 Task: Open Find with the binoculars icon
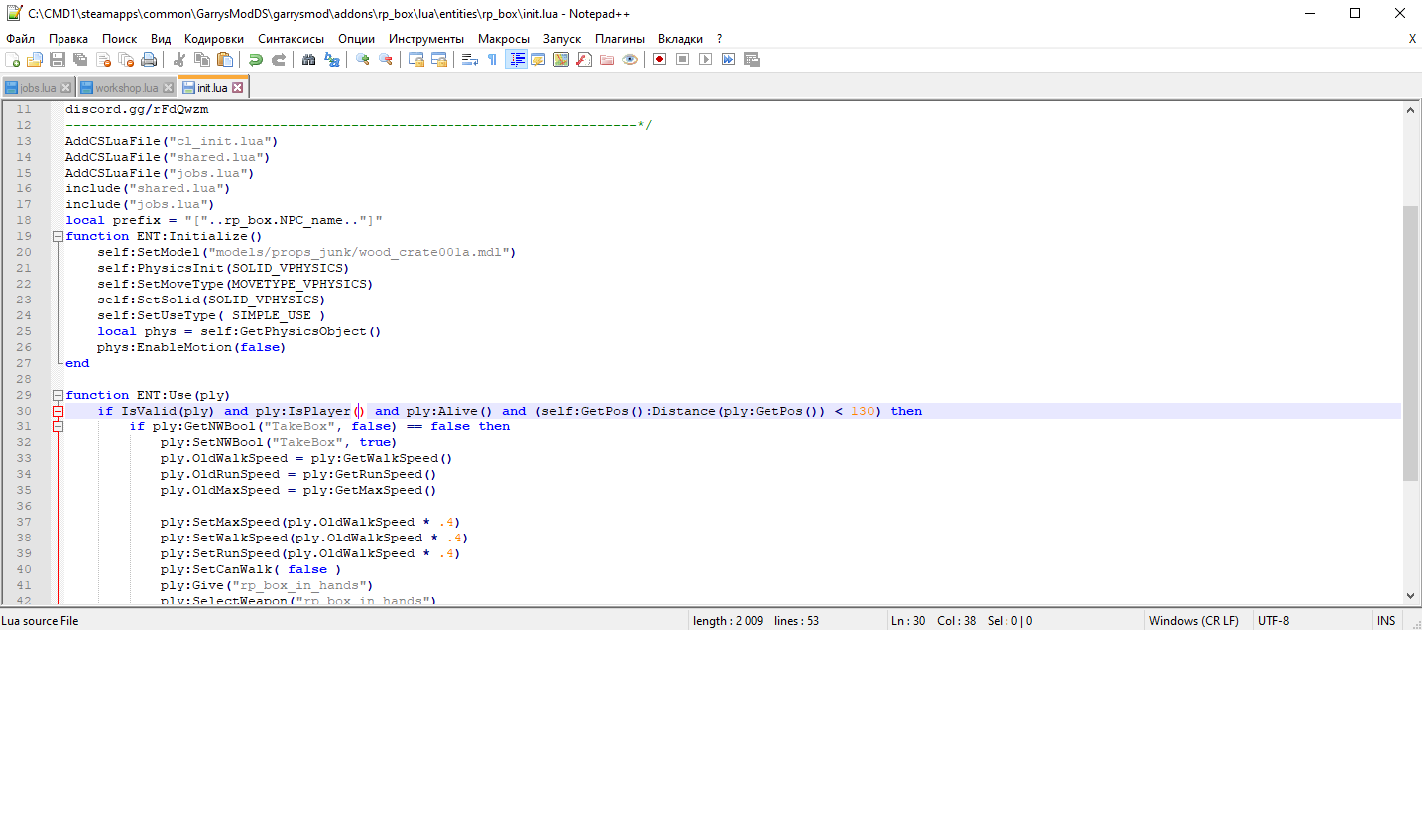(309, 60)
